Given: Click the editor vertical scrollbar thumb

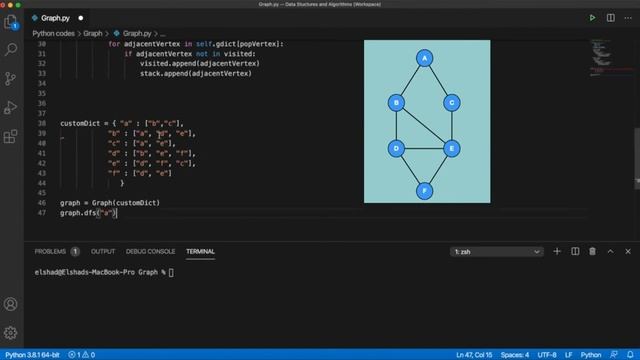Looking at the screenshot, I should pyautogui.click(x=637, y=158).
